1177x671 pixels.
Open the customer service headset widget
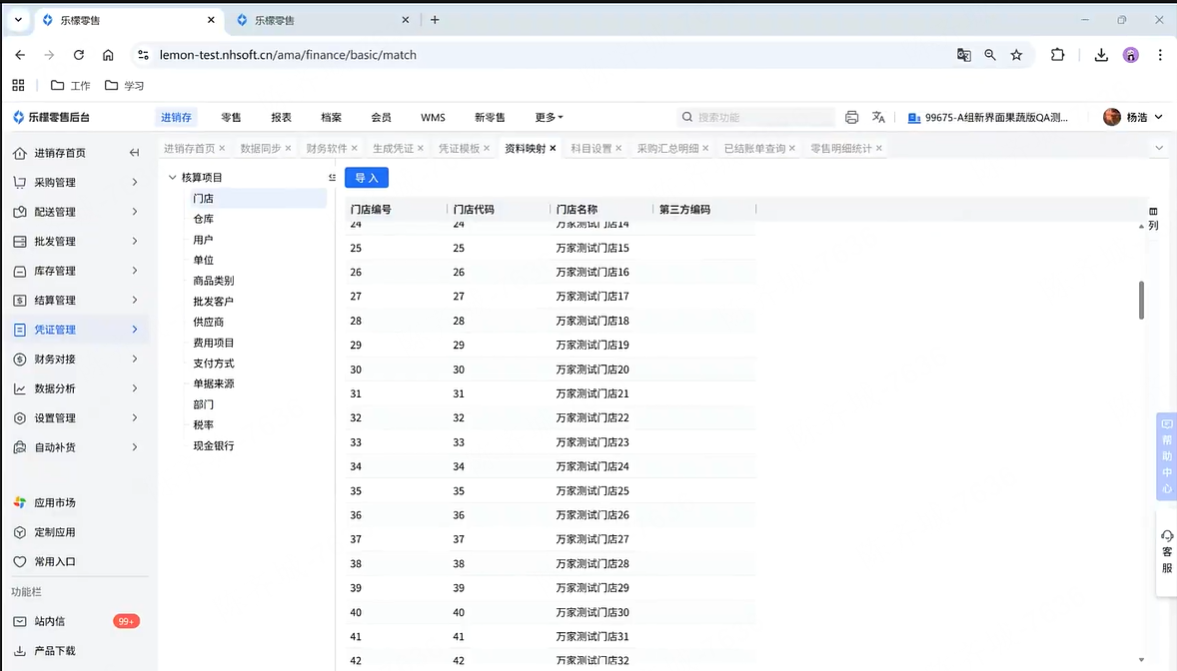pos(1166,552)
